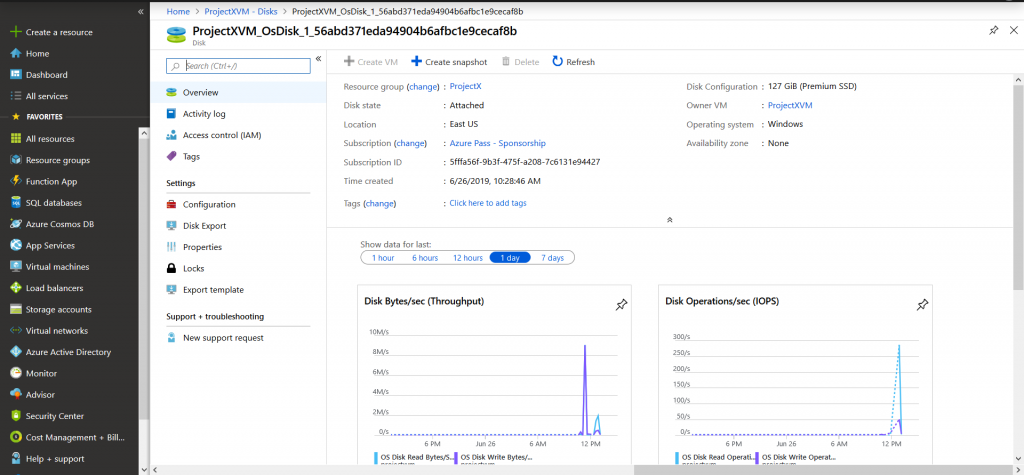Open Monitor in the sidebar
The image size is (1024, 475).
(41, 374)
